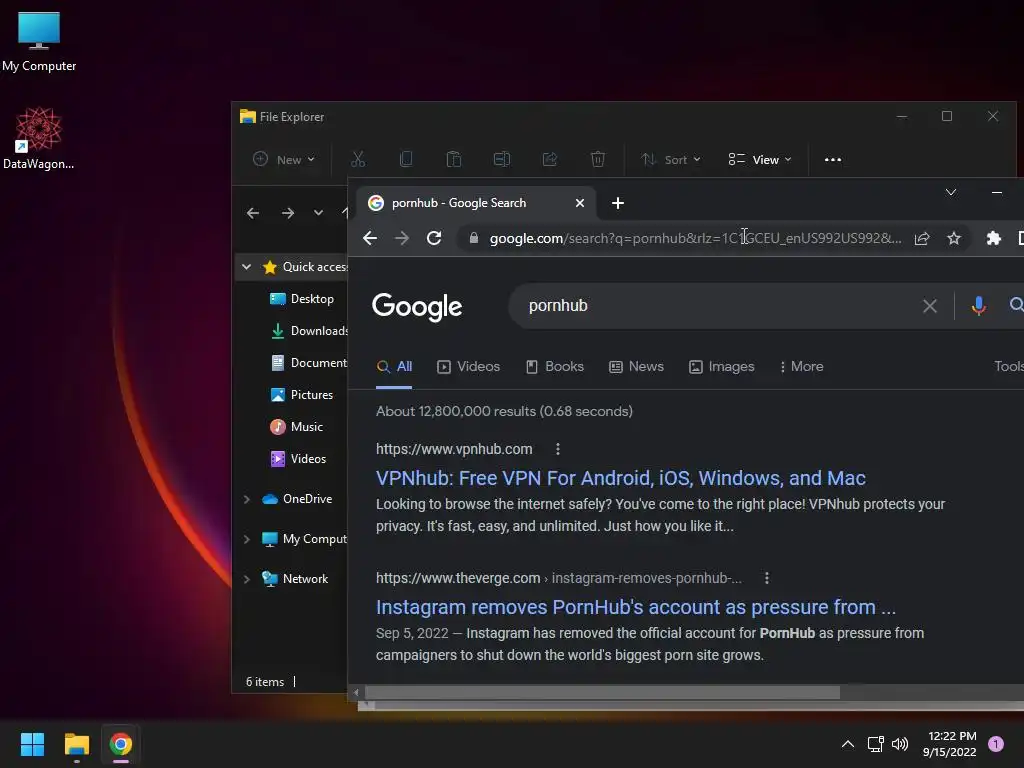Click the Copy icon in File Explorer toolbar
The height and width of the screenshot is (768, 1024).
click(406, 159)
